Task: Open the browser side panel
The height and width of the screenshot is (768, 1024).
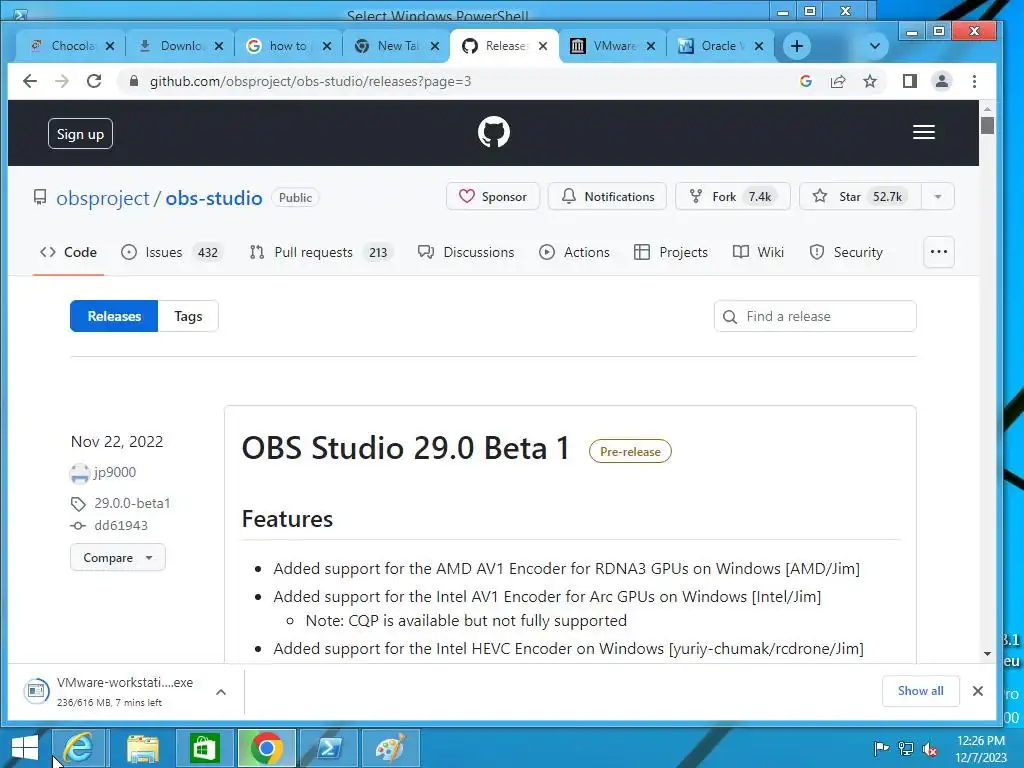Action: pyautogui.click(x=910, y=81)
